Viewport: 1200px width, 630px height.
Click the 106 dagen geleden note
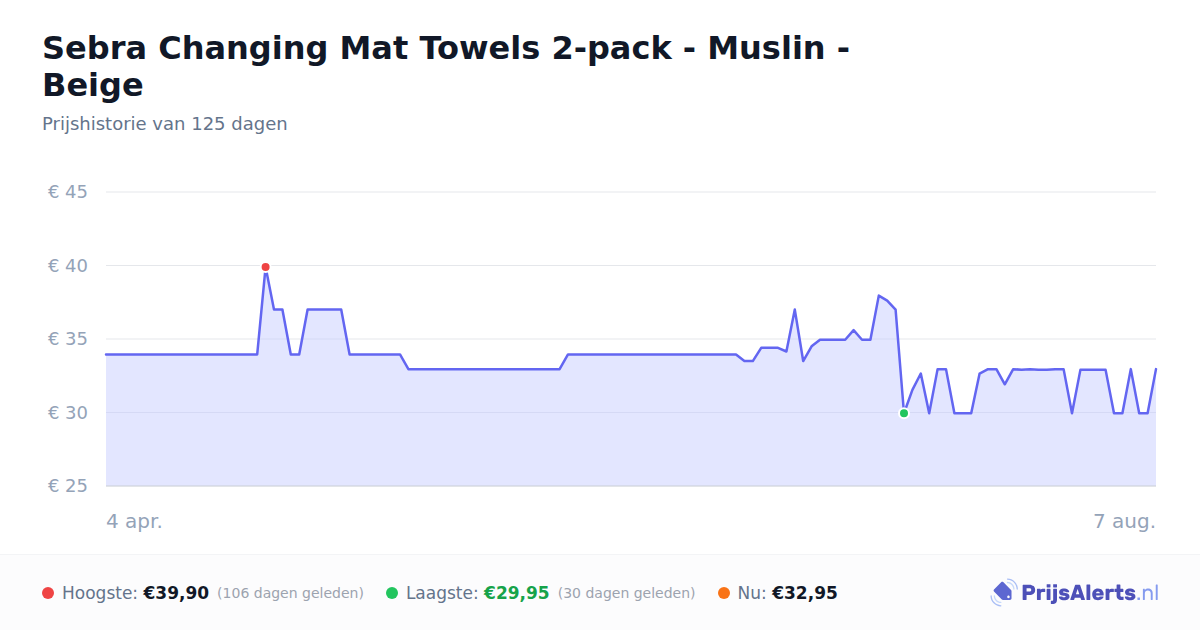pyautogui.click(x=290, y=593)
